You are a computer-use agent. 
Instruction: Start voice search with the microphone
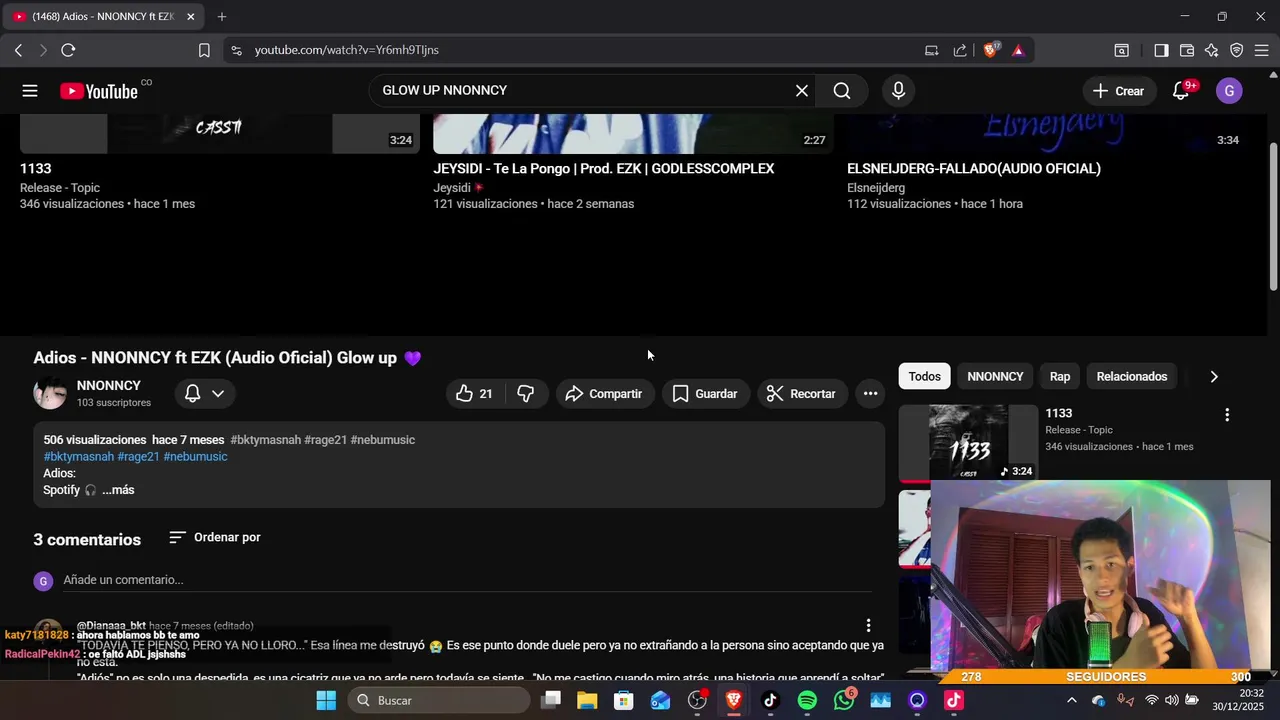(x=898, y=91)
